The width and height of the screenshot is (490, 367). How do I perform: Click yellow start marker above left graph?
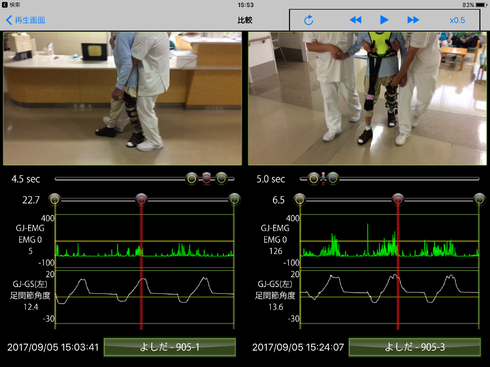pyautogui.click(x=55, y=200)
